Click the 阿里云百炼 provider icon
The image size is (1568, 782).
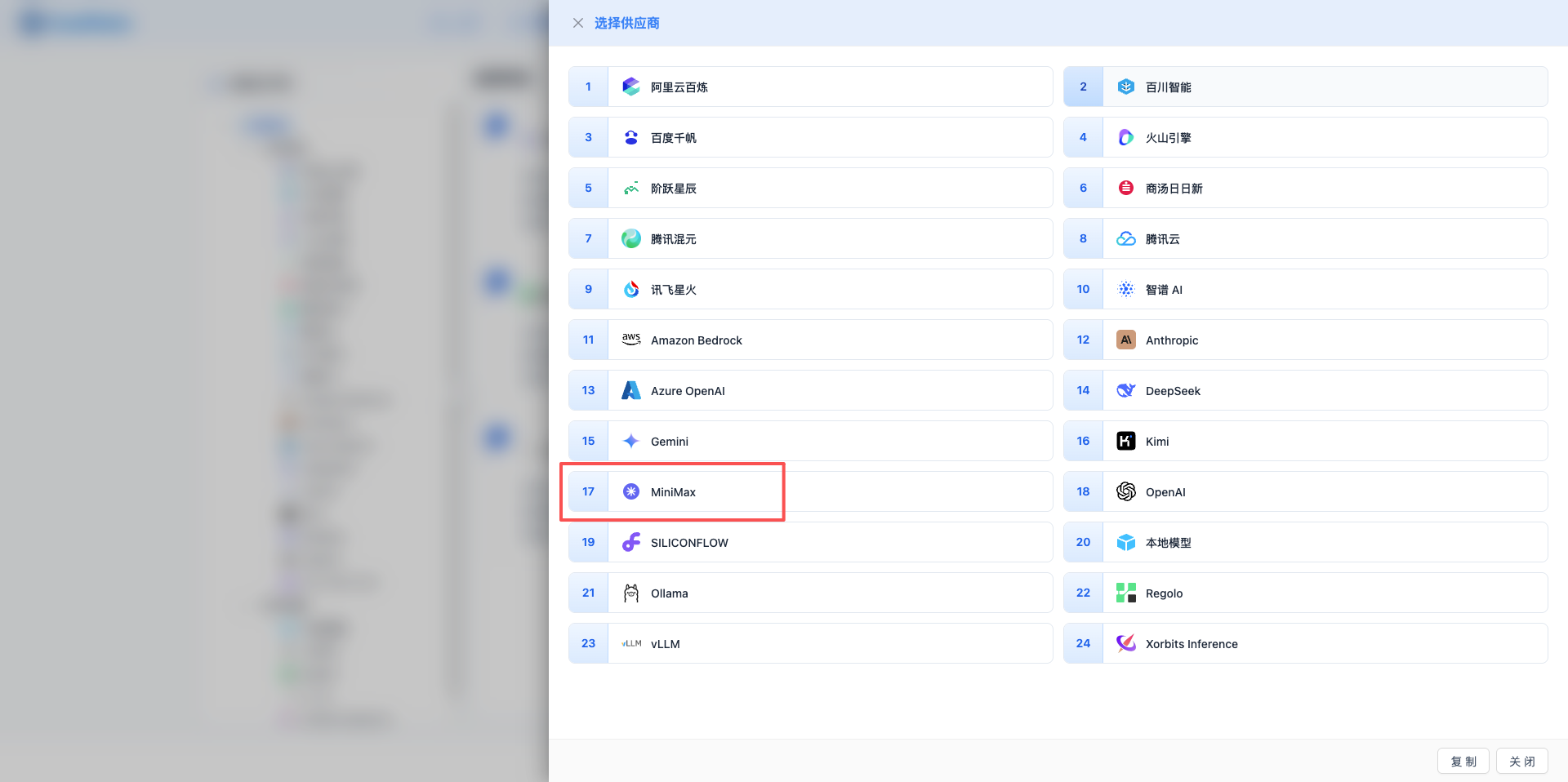[x=630, y=87]
